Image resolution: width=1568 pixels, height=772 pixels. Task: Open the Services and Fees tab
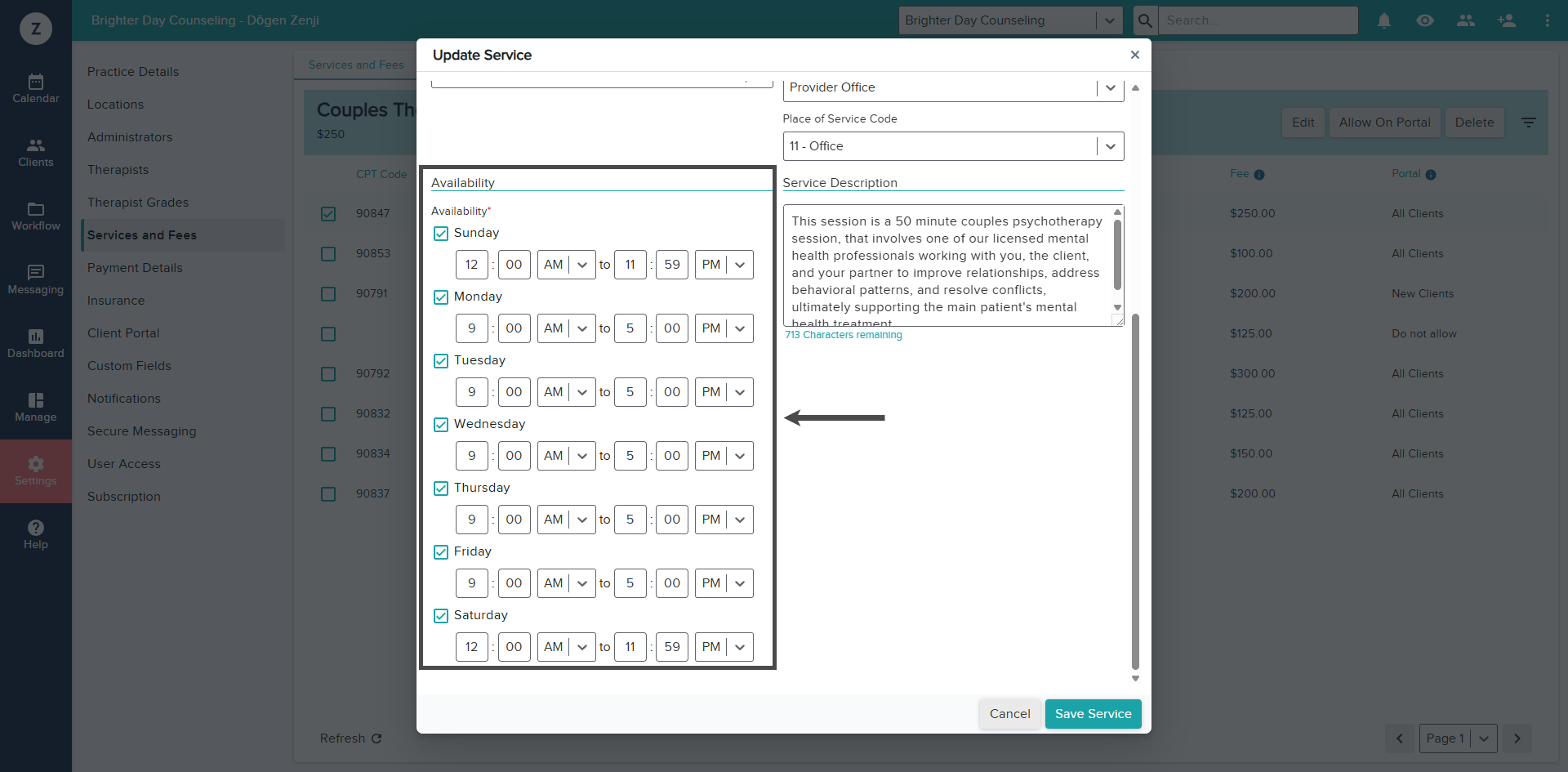tap(356, 65)
